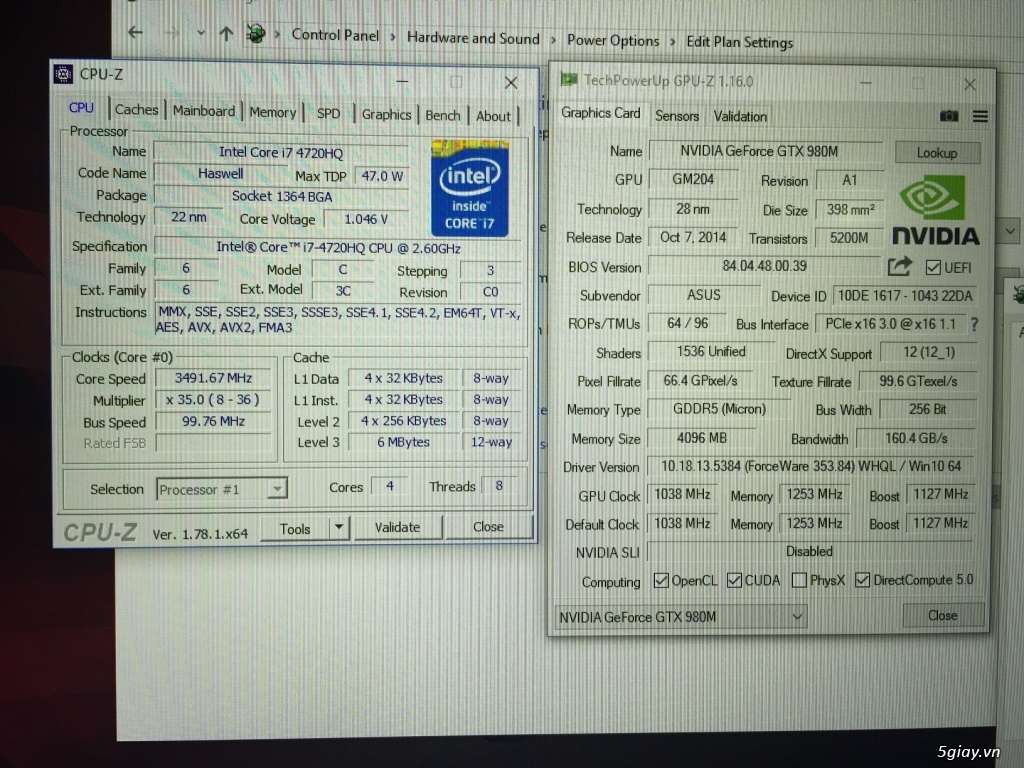Click the Validate button in CPU-Z
Image resolution: width=1024 pixels, height=768 pixels.
[x=398, y=527]
